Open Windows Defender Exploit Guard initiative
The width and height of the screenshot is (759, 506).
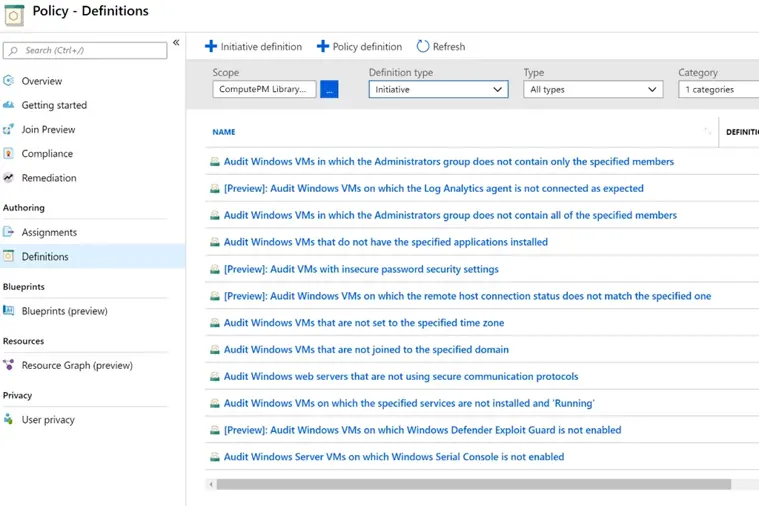[423, 429]
